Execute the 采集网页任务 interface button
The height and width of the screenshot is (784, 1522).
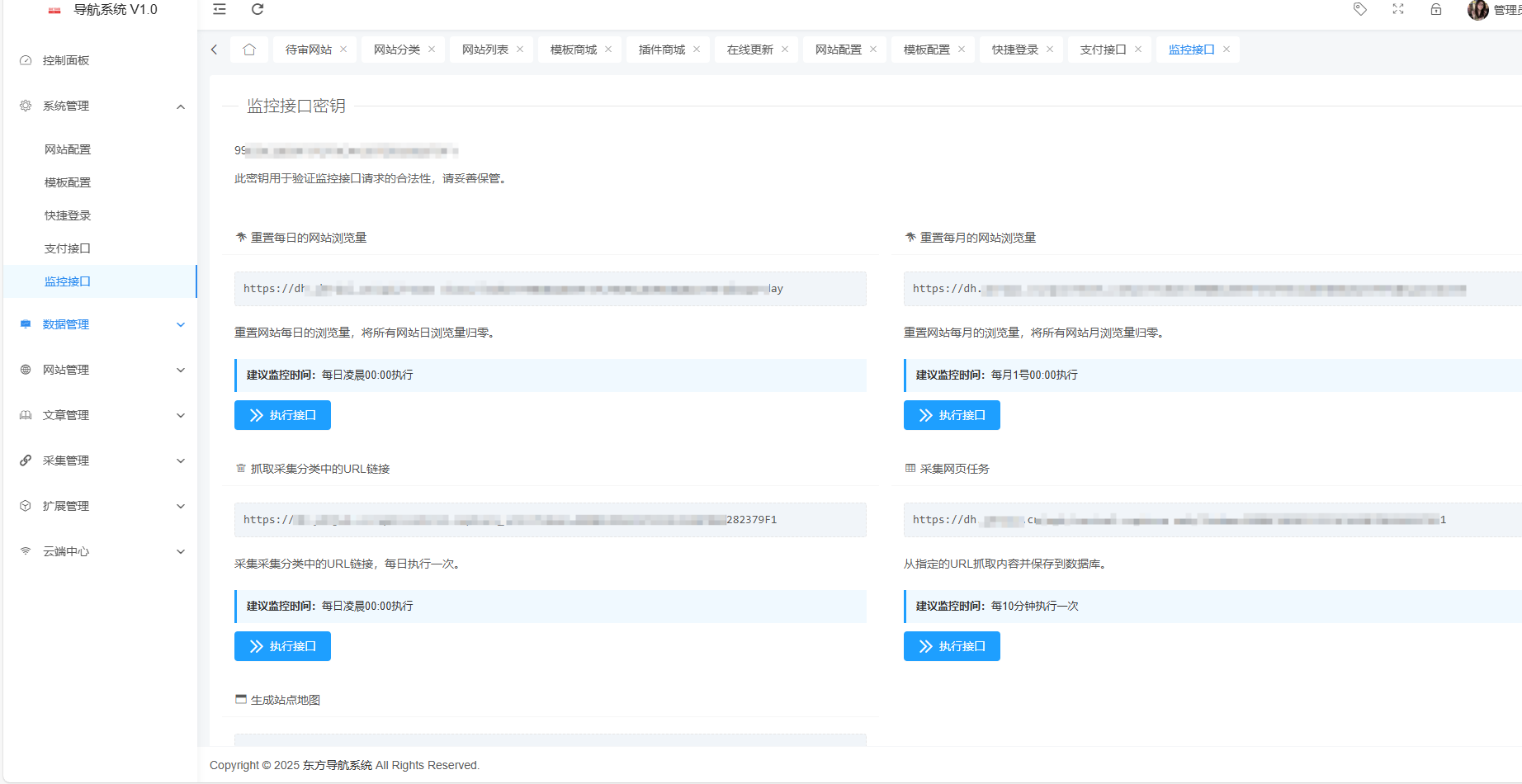coord(952,646)
